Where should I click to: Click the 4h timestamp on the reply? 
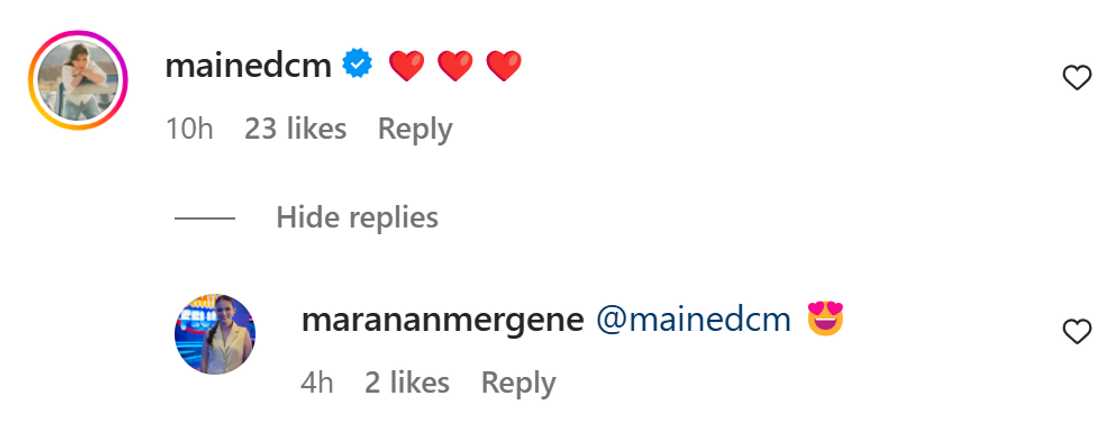pos(317,383)
